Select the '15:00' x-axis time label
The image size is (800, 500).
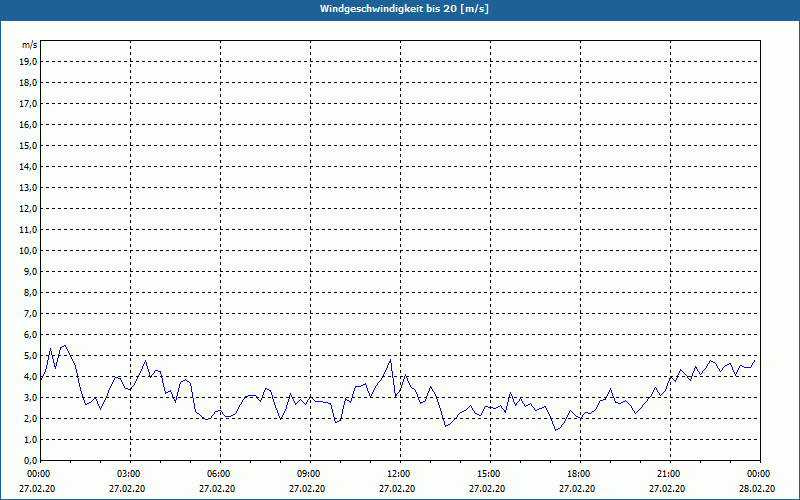tap(489, 474)
